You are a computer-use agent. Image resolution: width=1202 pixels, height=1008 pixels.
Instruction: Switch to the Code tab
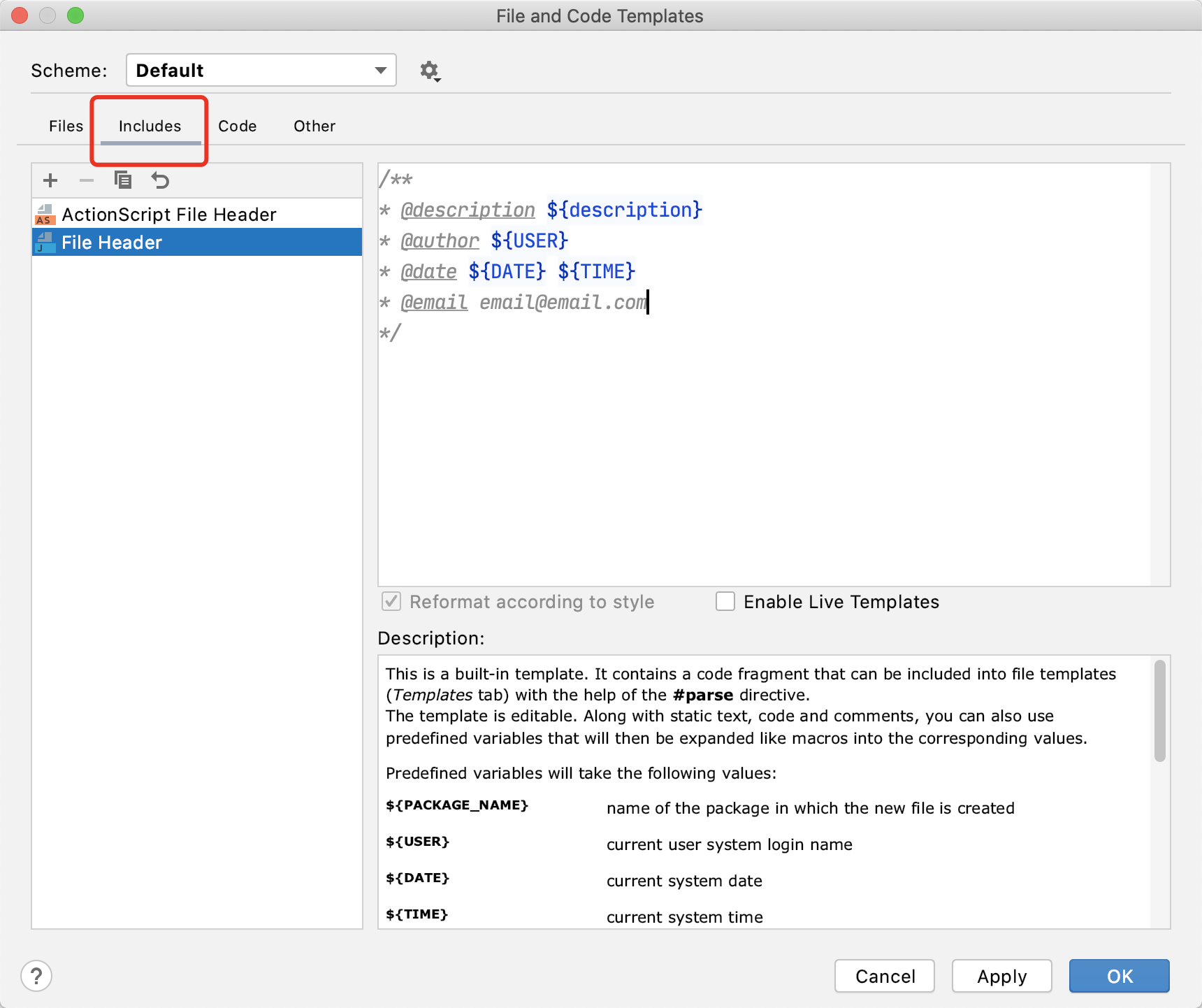coord(237,127)
